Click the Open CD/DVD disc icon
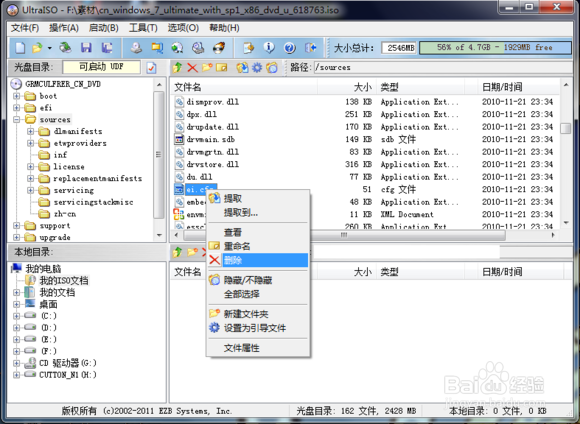Screen dimensions: 580x424 coord(65,48)
